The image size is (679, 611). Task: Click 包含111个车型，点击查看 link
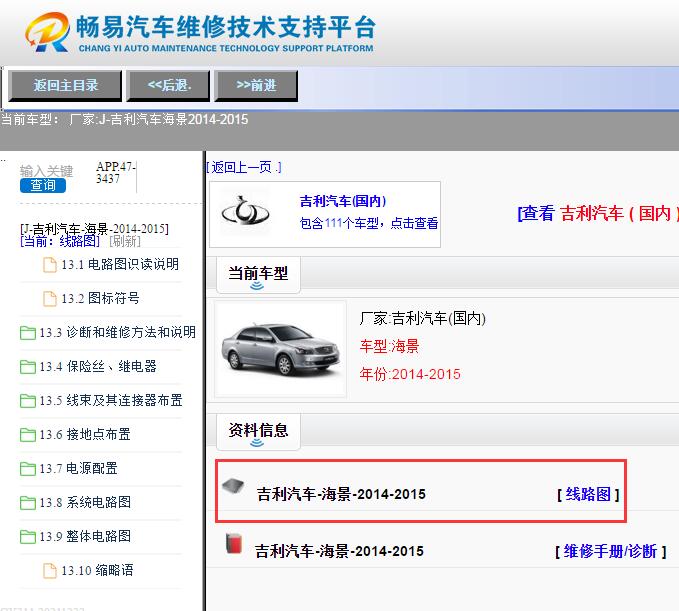[369, 223]
